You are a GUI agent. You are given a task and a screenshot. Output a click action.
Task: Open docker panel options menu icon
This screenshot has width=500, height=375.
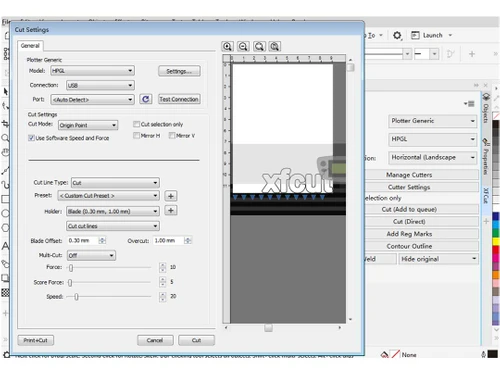point(469,104)
